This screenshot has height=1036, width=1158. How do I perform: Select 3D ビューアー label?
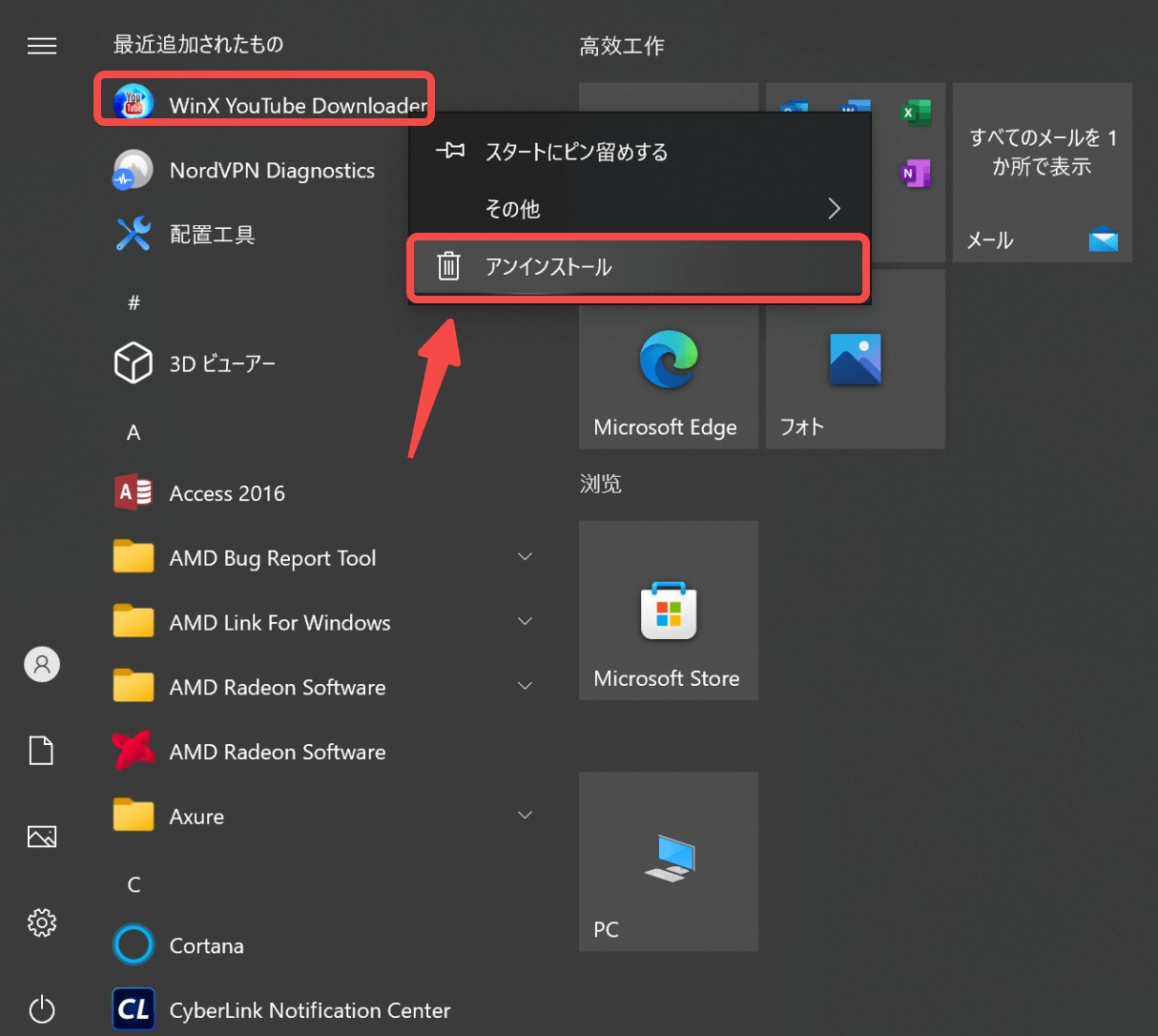coord(222,364)
